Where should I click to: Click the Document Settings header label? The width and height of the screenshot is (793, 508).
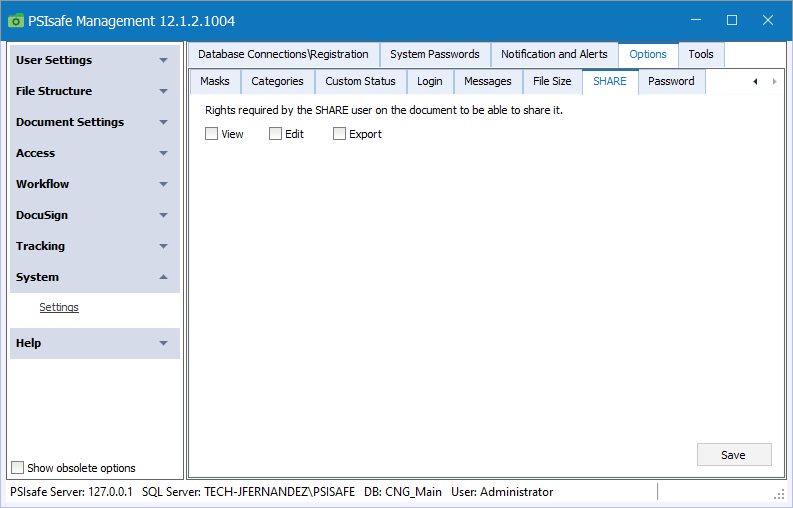[x=70, y=122]
